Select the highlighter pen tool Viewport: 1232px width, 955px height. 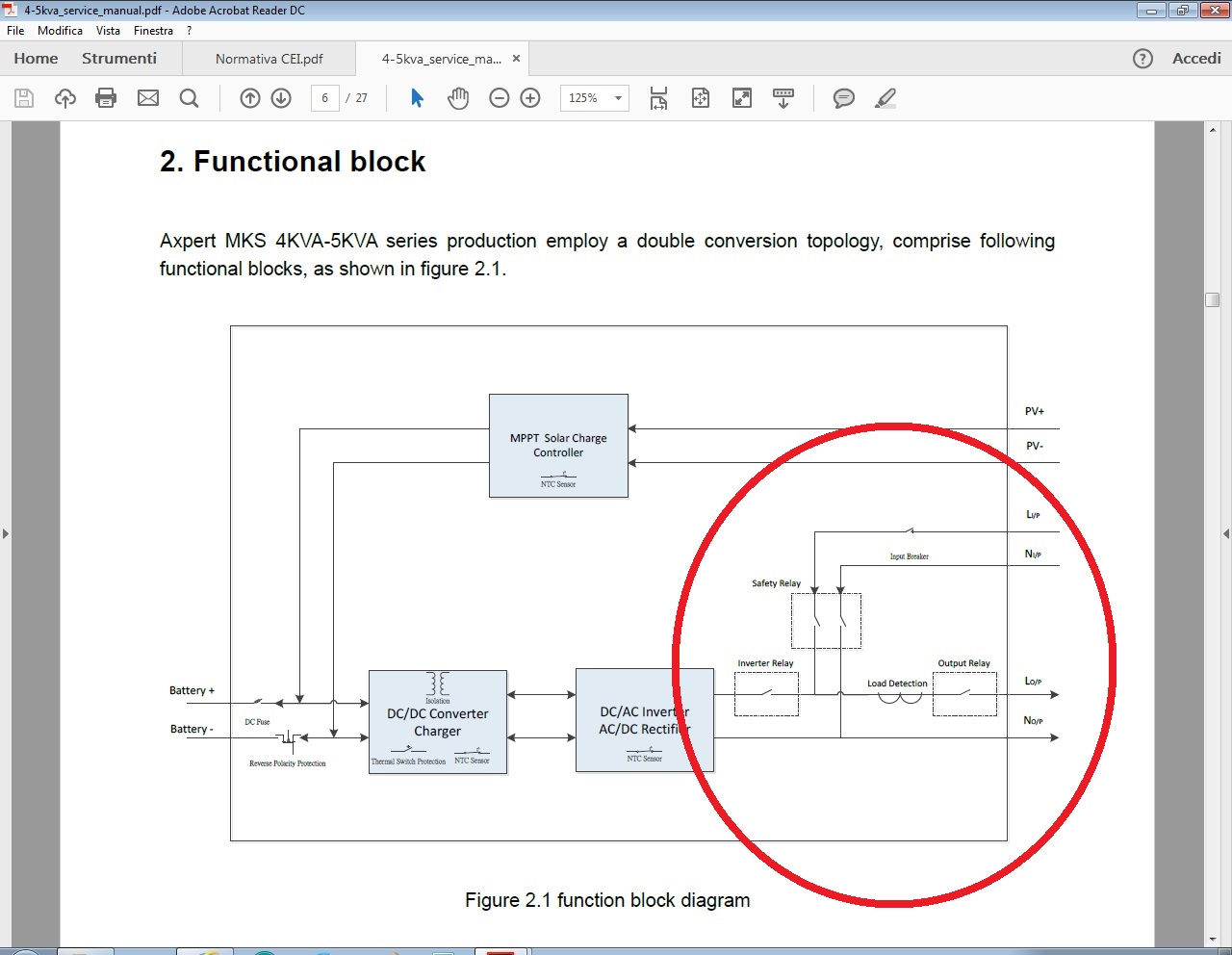tap(885, 98)
